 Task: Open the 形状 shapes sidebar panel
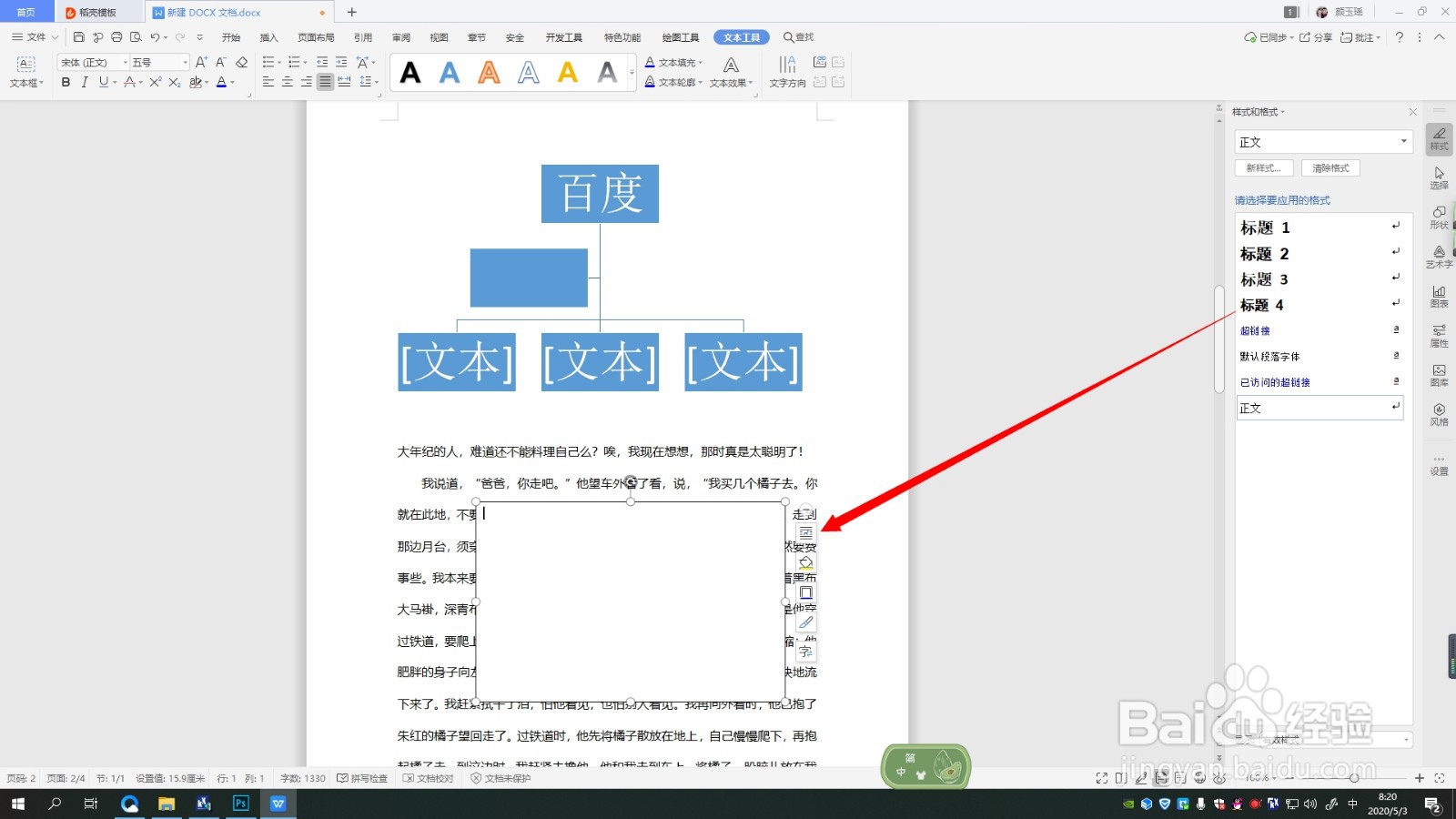pos(1439,217)
